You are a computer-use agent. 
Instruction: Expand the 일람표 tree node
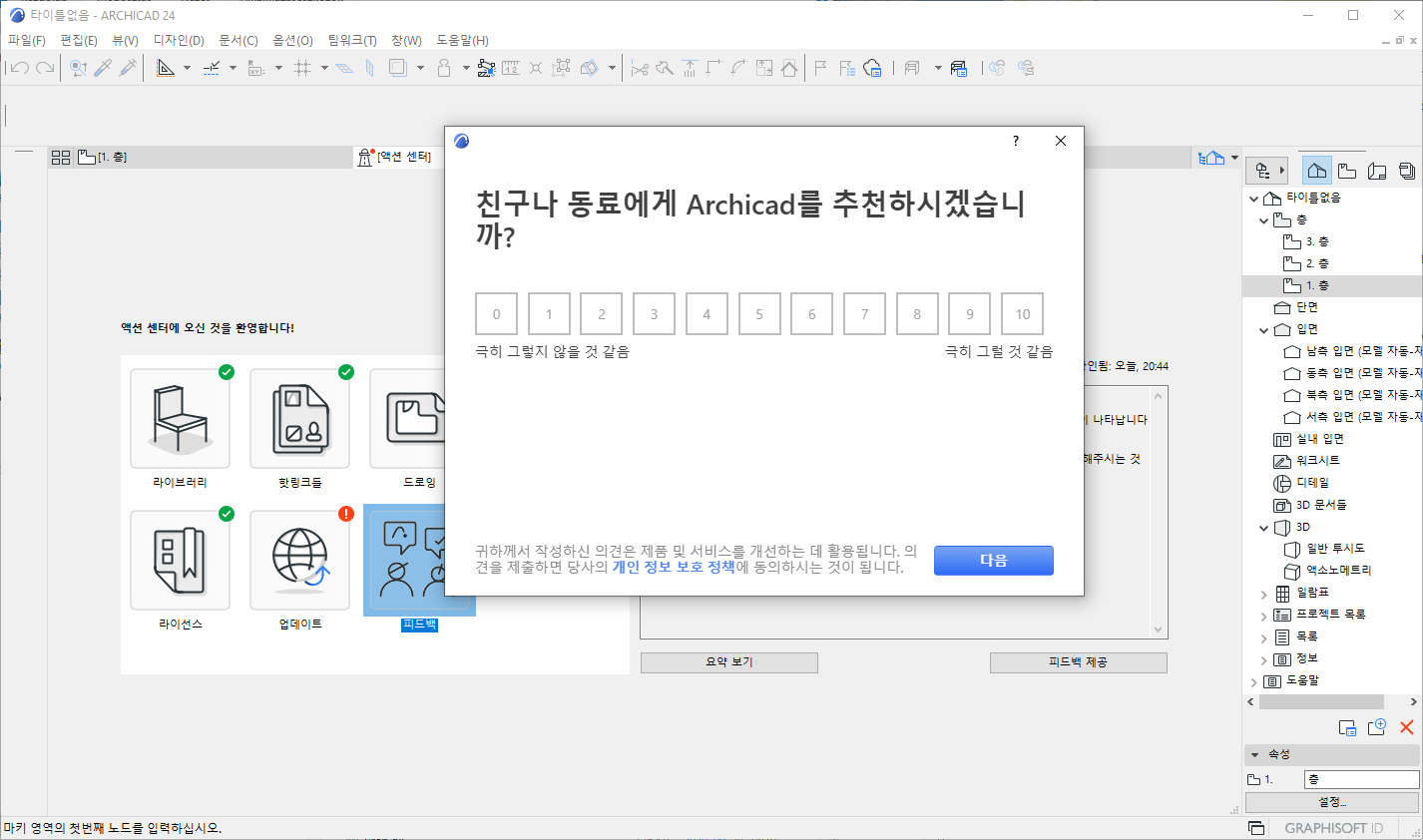pos(1264,594)
